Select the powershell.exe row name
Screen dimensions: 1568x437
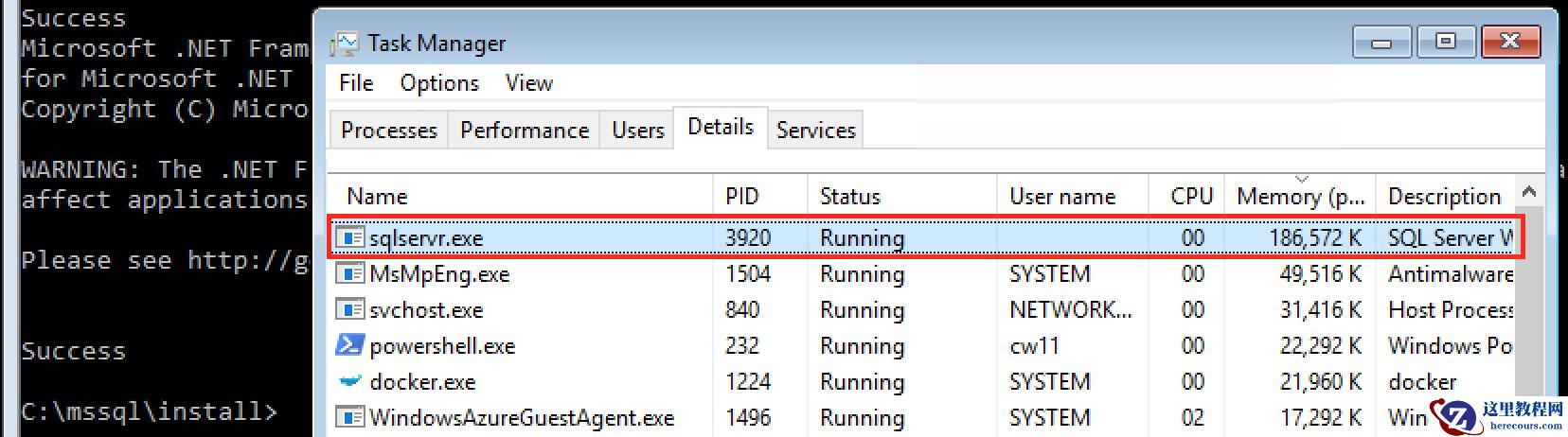pos(442,346)
